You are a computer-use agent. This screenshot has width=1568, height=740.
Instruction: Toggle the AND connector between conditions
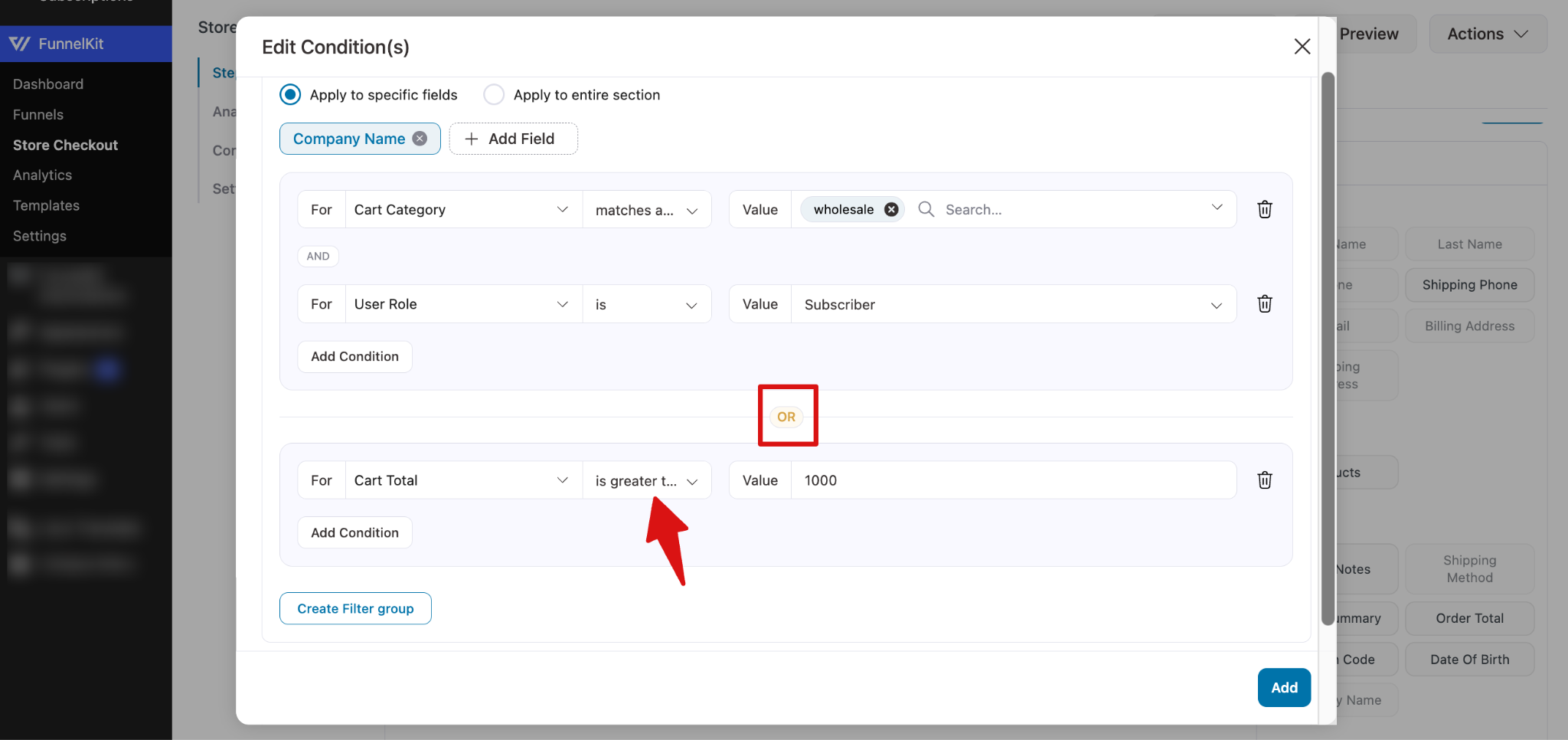coord(318,256)
